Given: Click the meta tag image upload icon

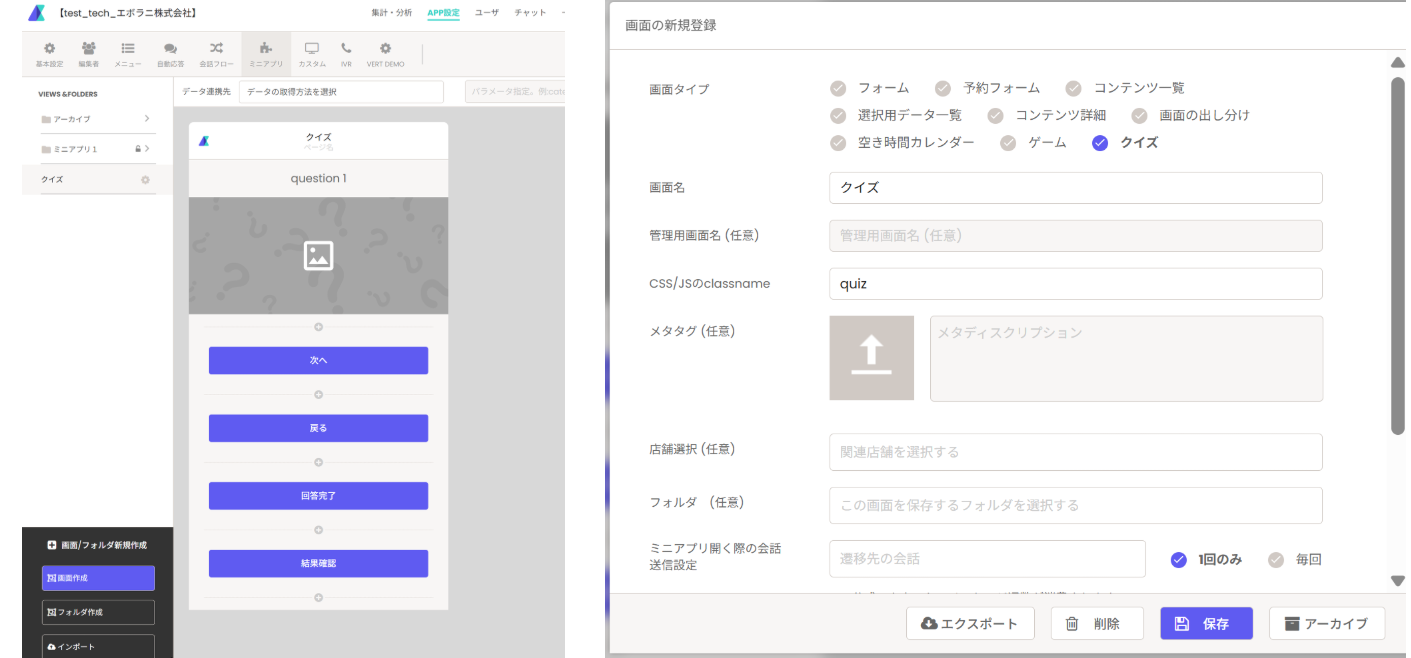Looking at the screenshot, I should (x=871, y=358).
